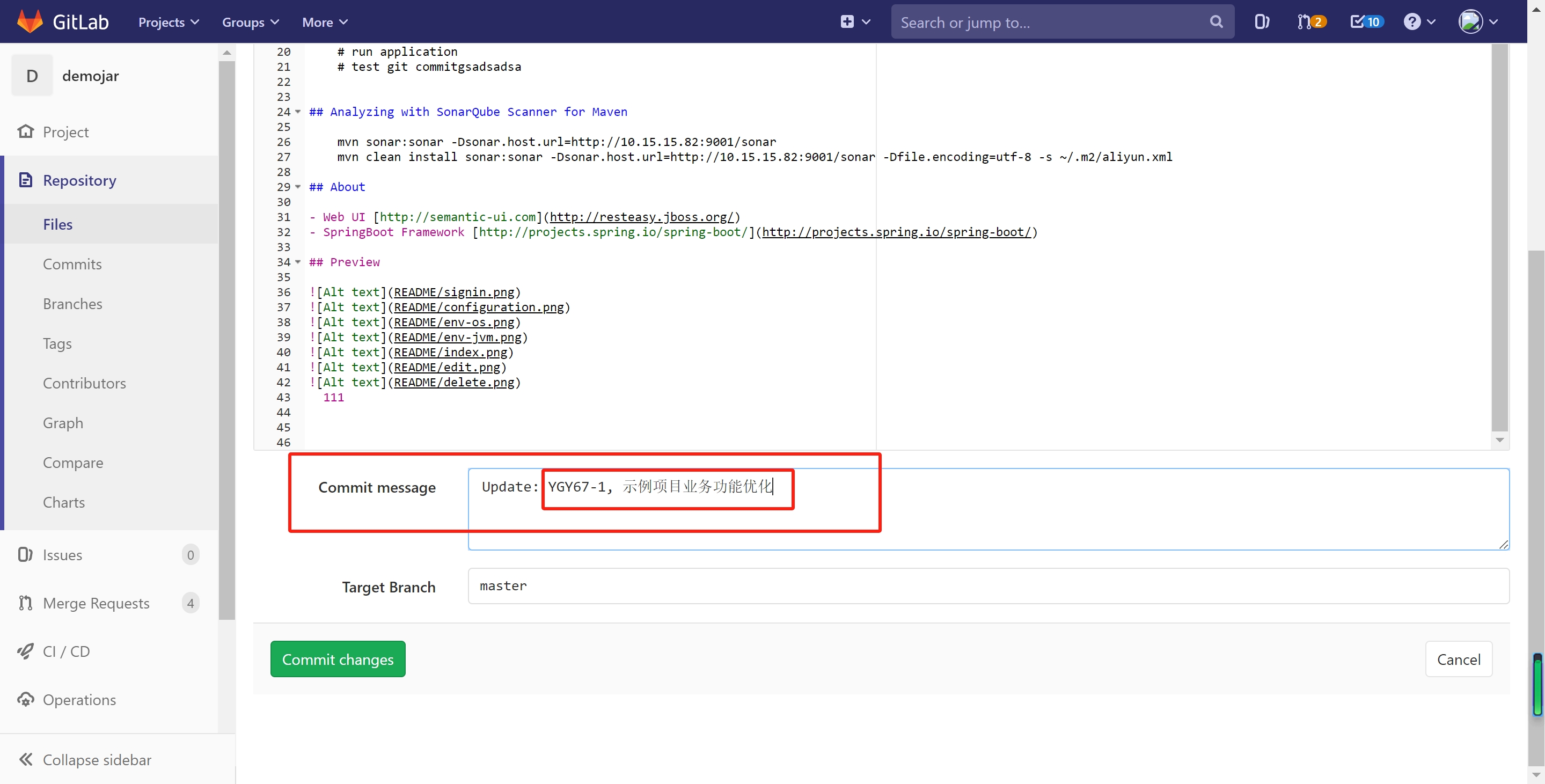This screenshot has width=1545, height=784.
Task: Open the Commits sidebar item
Action: [x=72, y=264]
